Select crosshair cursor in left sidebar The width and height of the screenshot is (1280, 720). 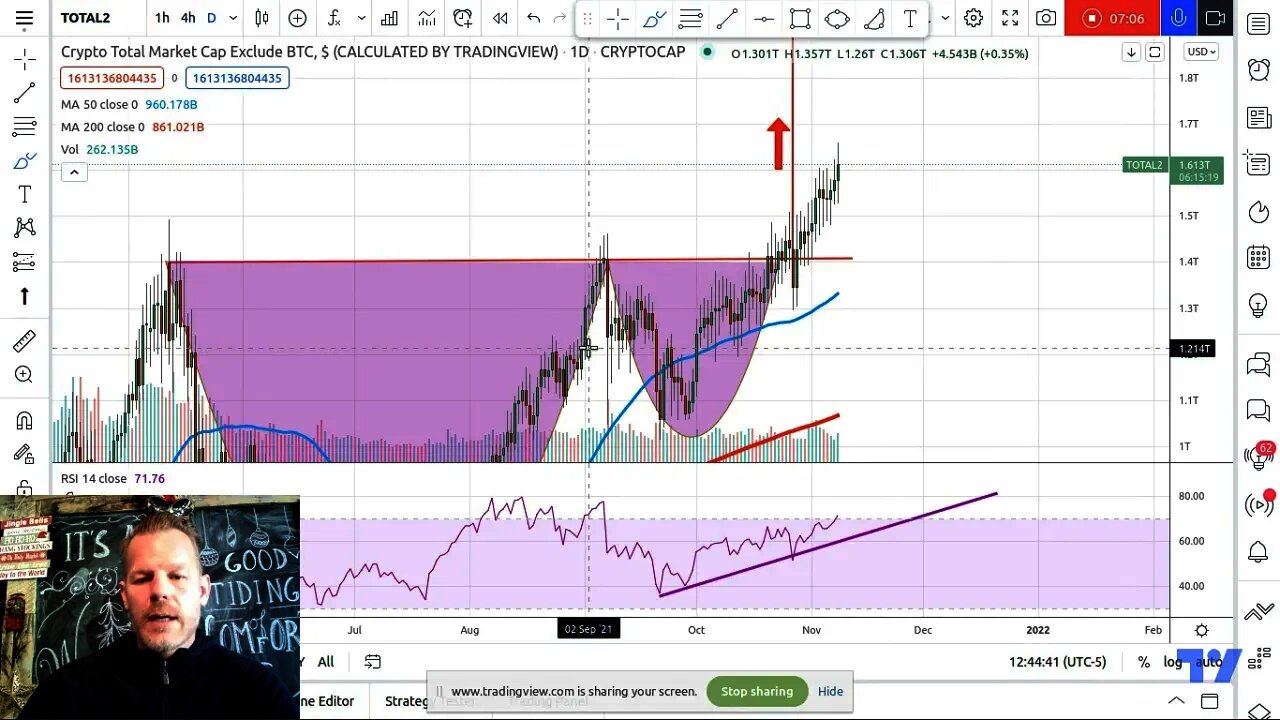25,60
